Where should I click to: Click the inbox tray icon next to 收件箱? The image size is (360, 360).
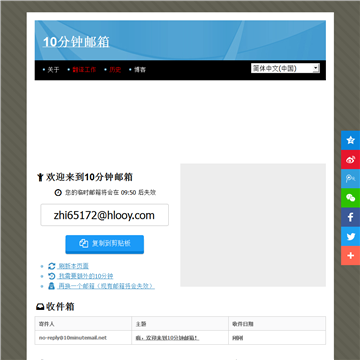tap(40, 307)
